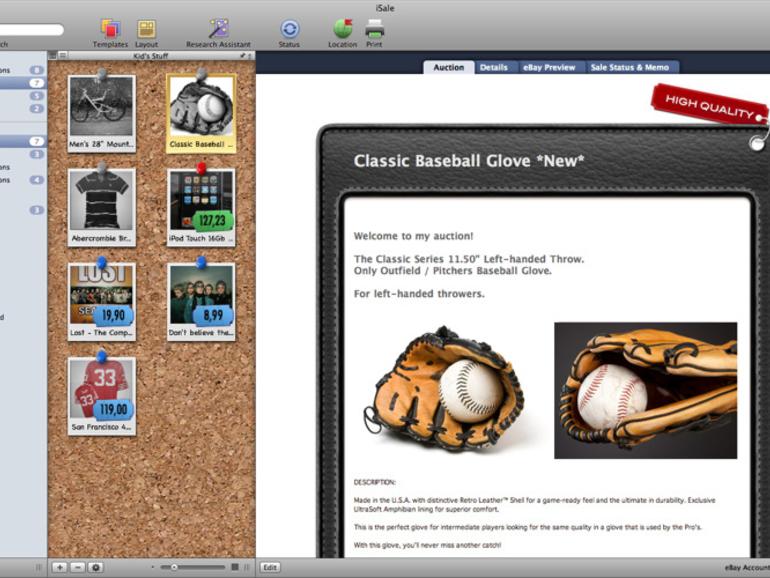Screen dimensions: 770x578
Task: Switch corkboard to list view
Action: (x=62, y=55)
